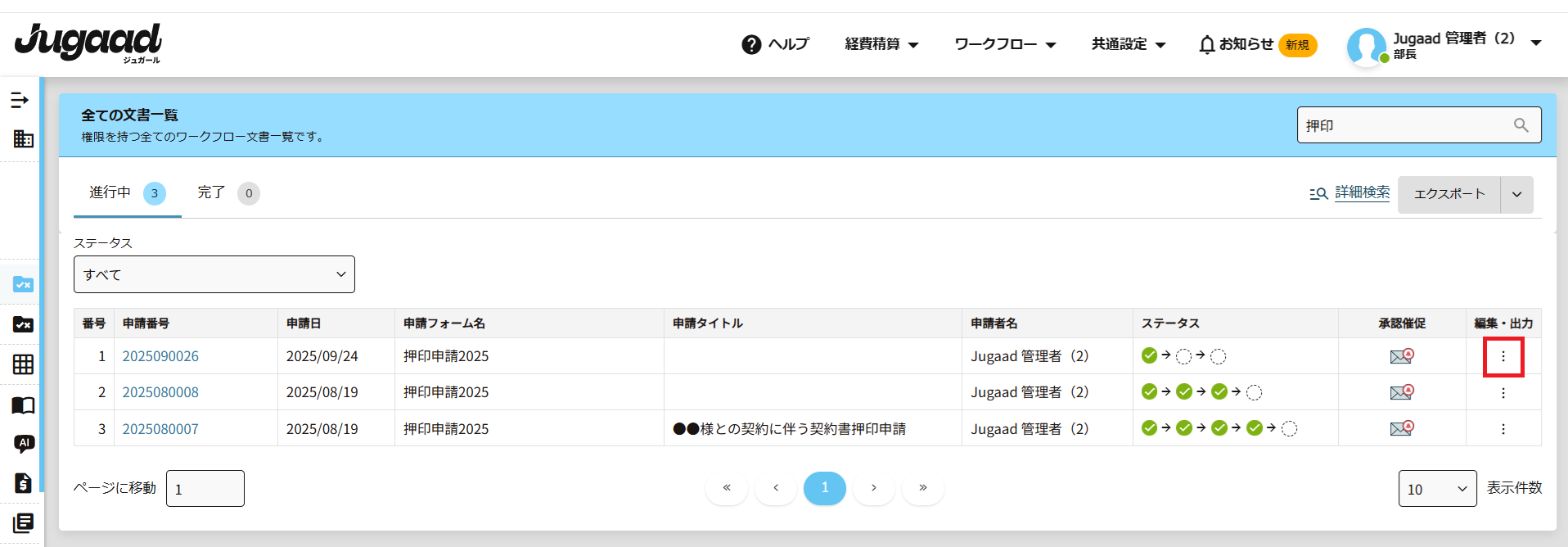
Task: Click the dollar document sidebar icon
Action: click(x=23, y=482)
